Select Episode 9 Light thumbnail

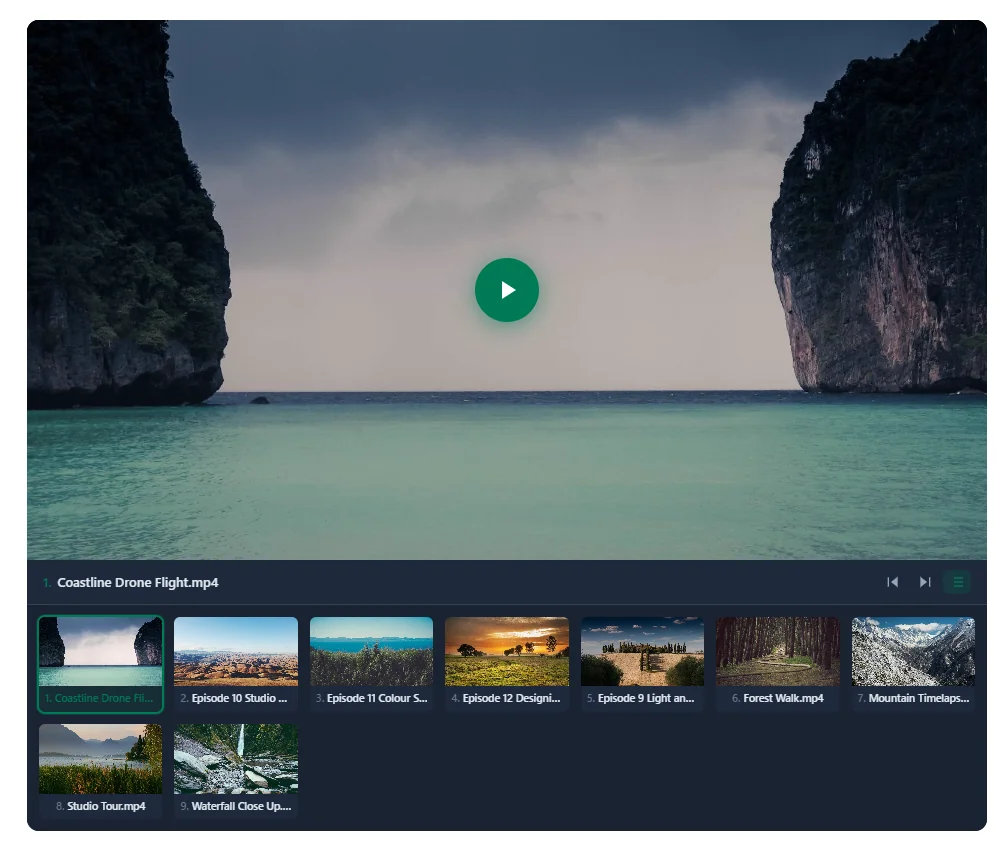(642, 663)
